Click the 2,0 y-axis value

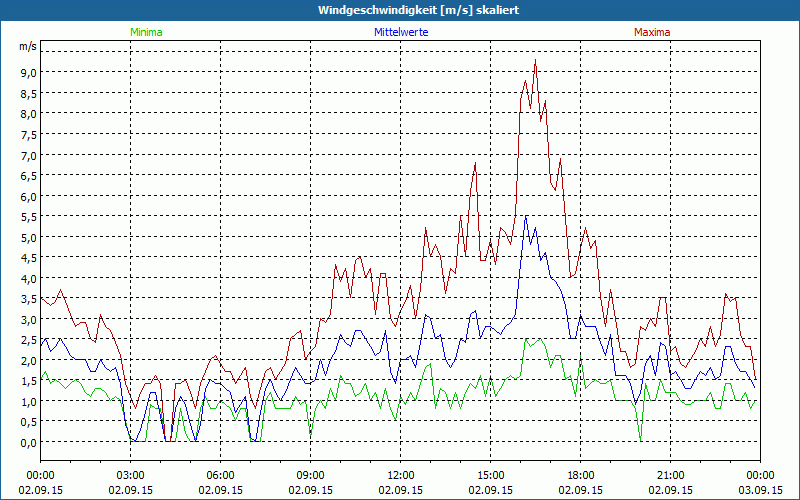coord(29,361)
